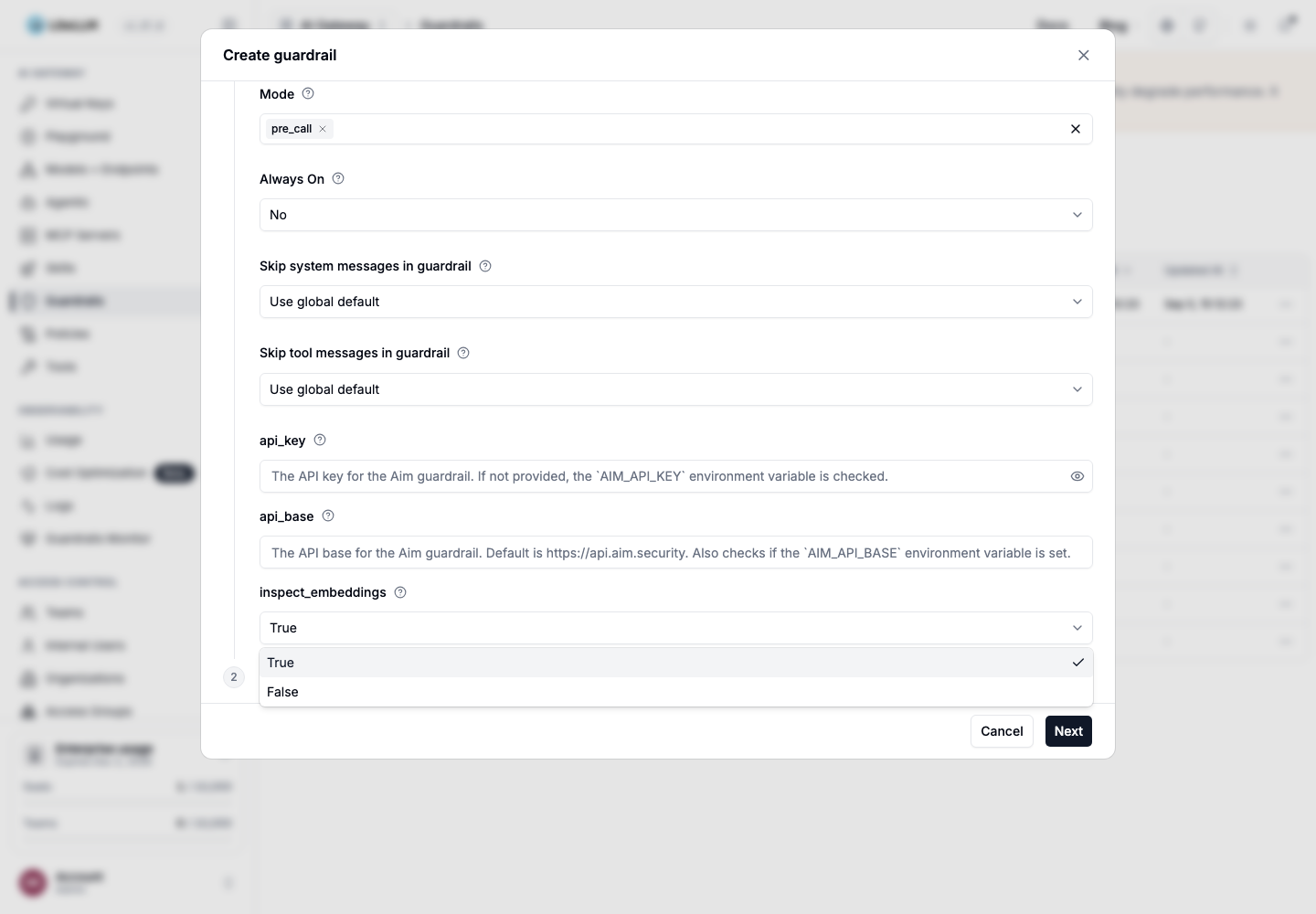This screenshot has width=1316, height=914.
Task: Click the api_base help question icon
Action: [328, 515]
